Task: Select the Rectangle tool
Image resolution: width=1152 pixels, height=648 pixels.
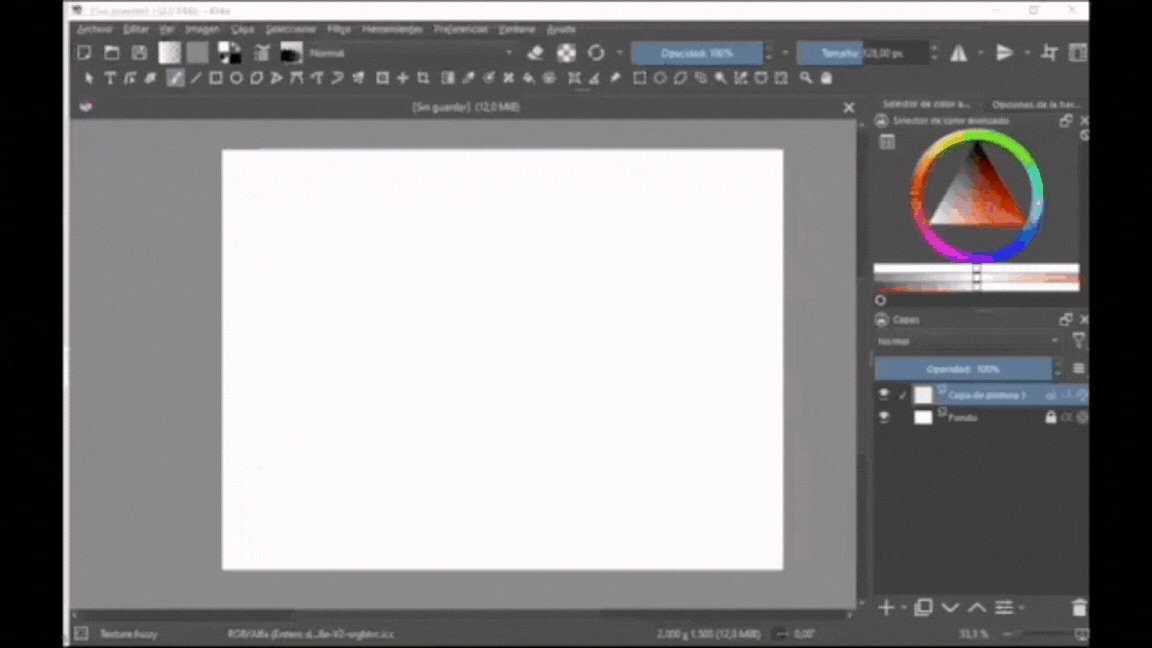Action: [216, 78]
